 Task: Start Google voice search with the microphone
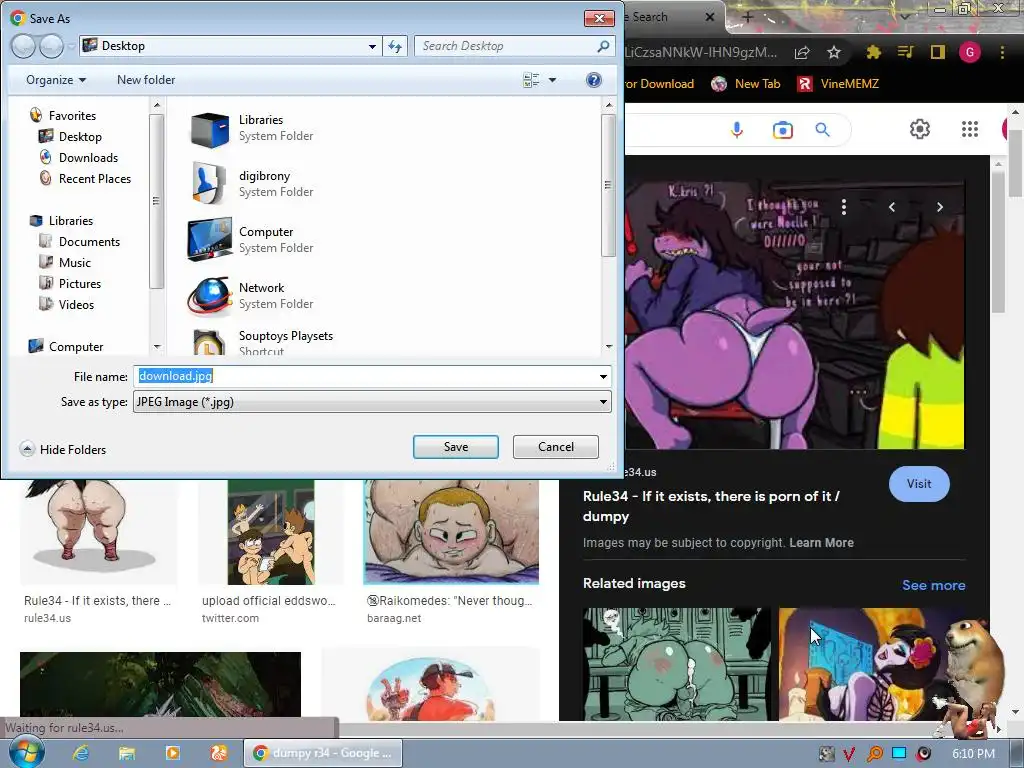point(737,130)
